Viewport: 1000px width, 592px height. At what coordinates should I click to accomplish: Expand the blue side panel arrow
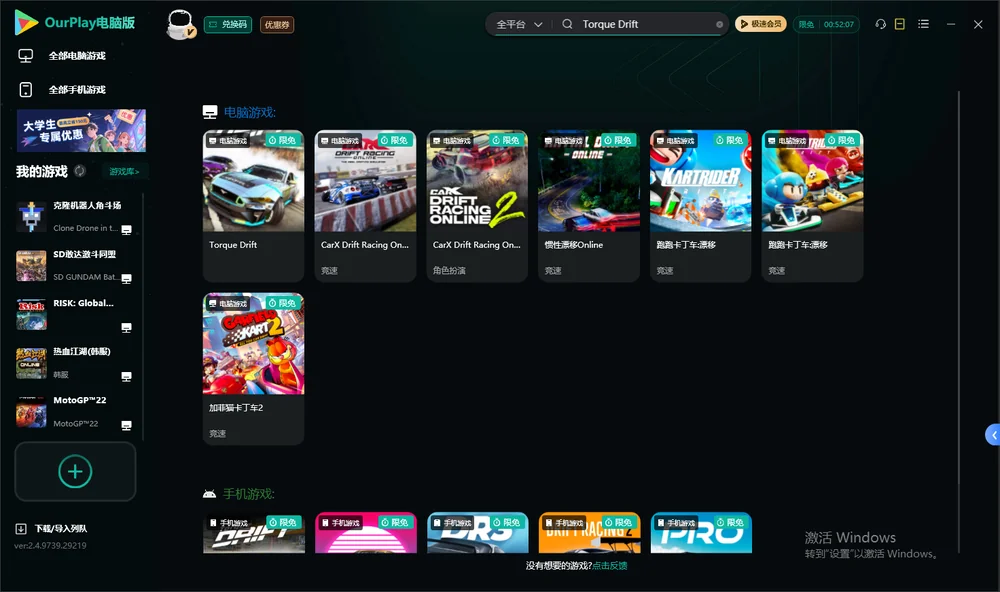point(993,435)
